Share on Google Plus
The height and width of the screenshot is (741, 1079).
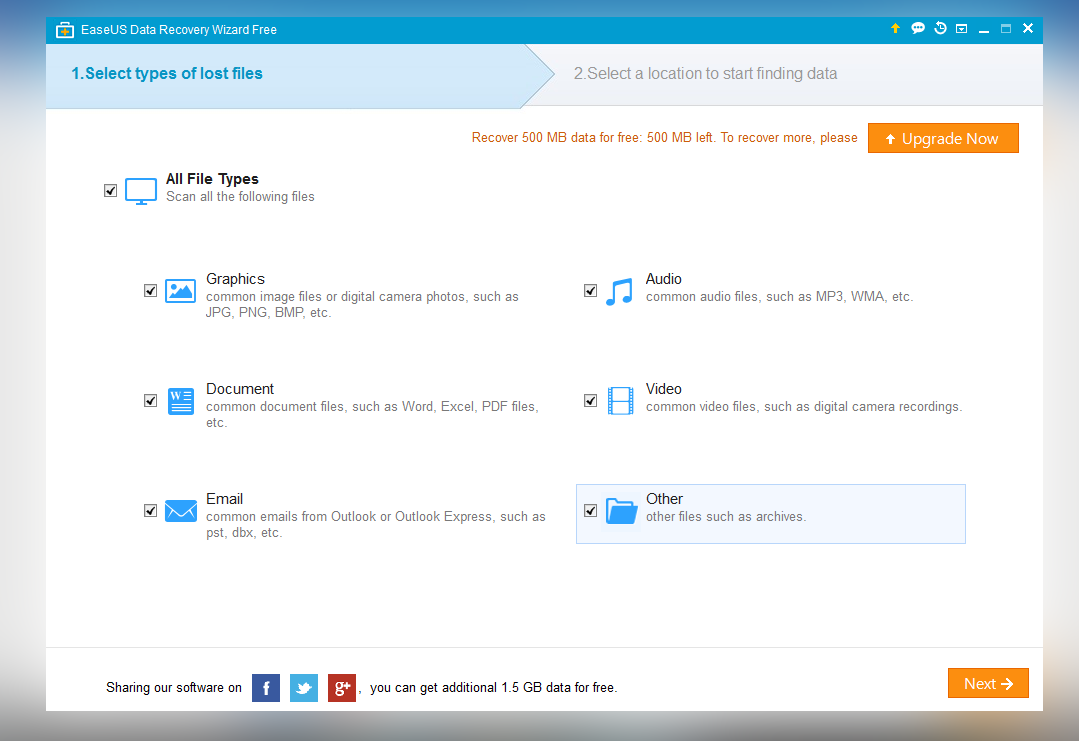pos(342,687)
